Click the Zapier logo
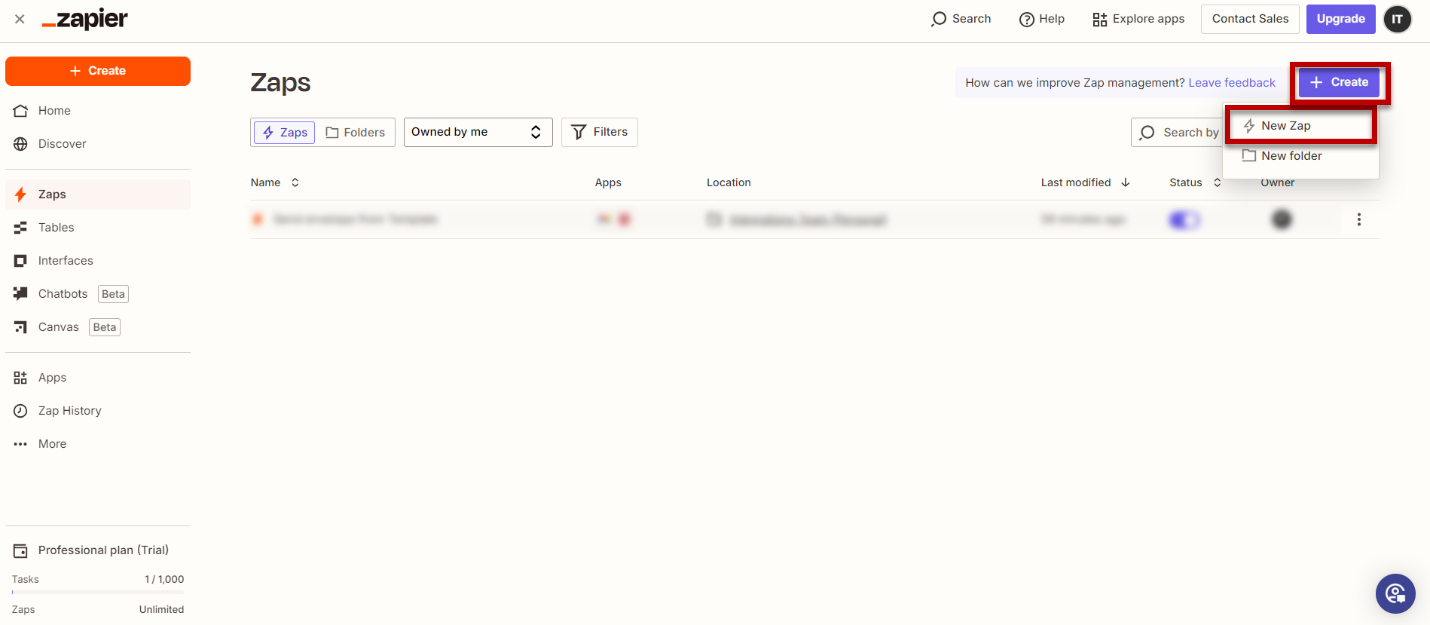 point(85,19)
